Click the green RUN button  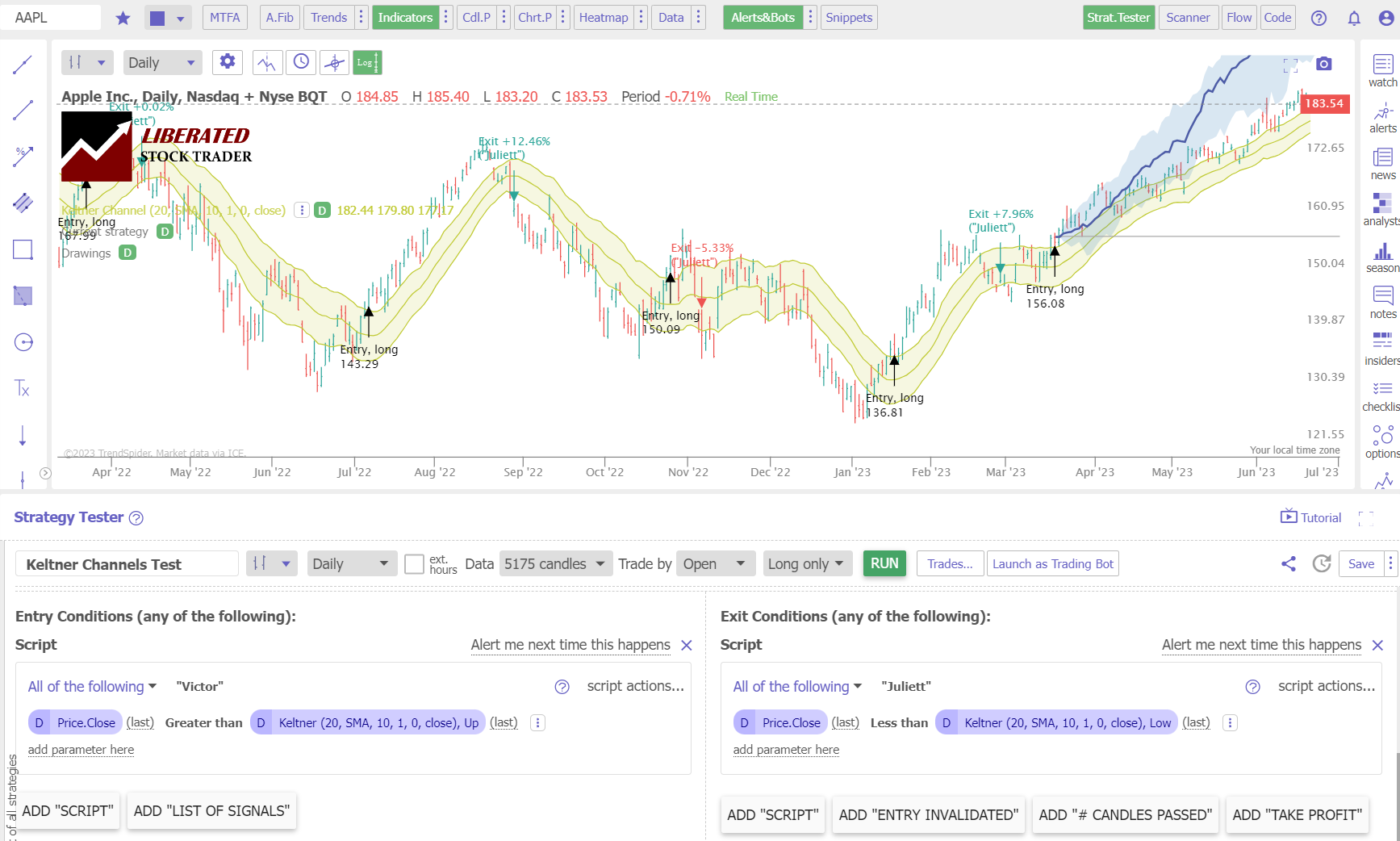[x=884, y=563]
